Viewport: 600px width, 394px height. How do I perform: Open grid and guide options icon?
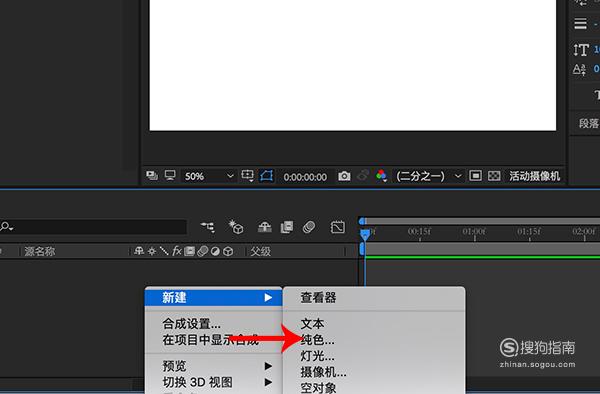pos(248,176)
